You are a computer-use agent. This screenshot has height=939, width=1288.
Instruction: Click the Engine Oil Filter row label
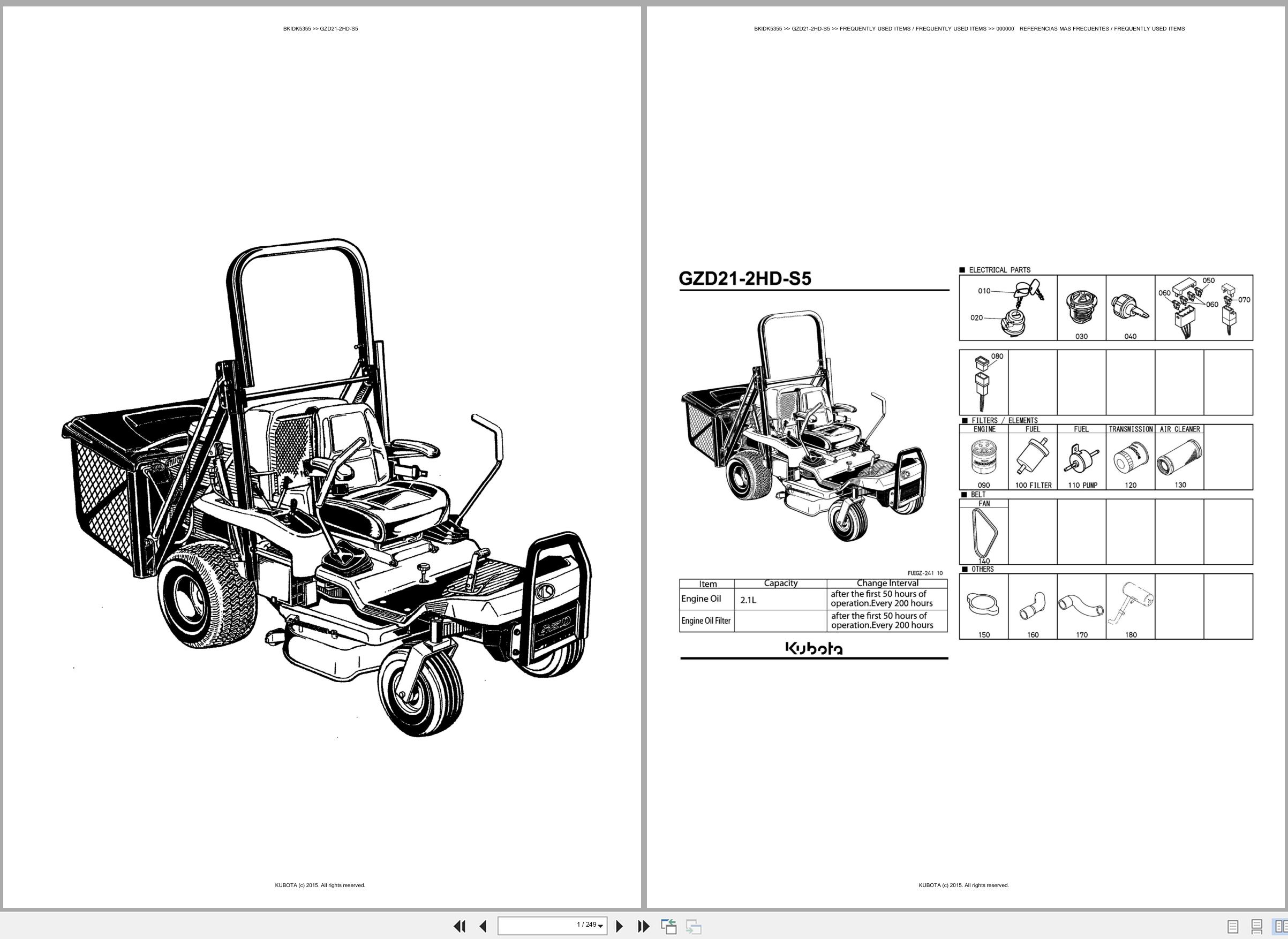(706, 620)
